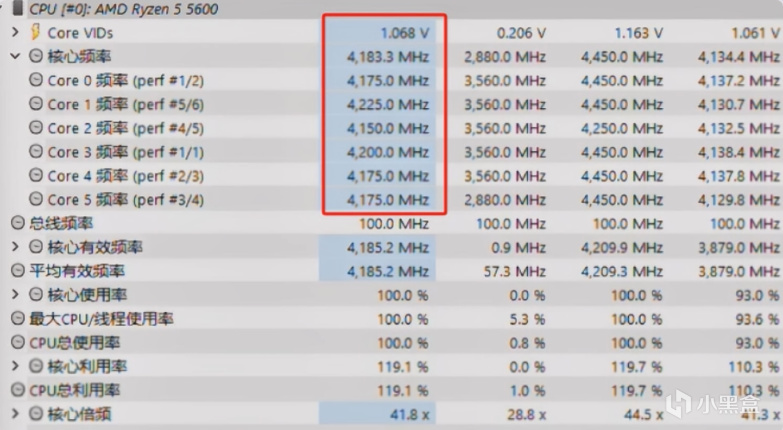This screenshot has width=783, height=430.
Task: Click the clock icon beside 总线频率
Action: pyautogui.click(x=18, y=223)
